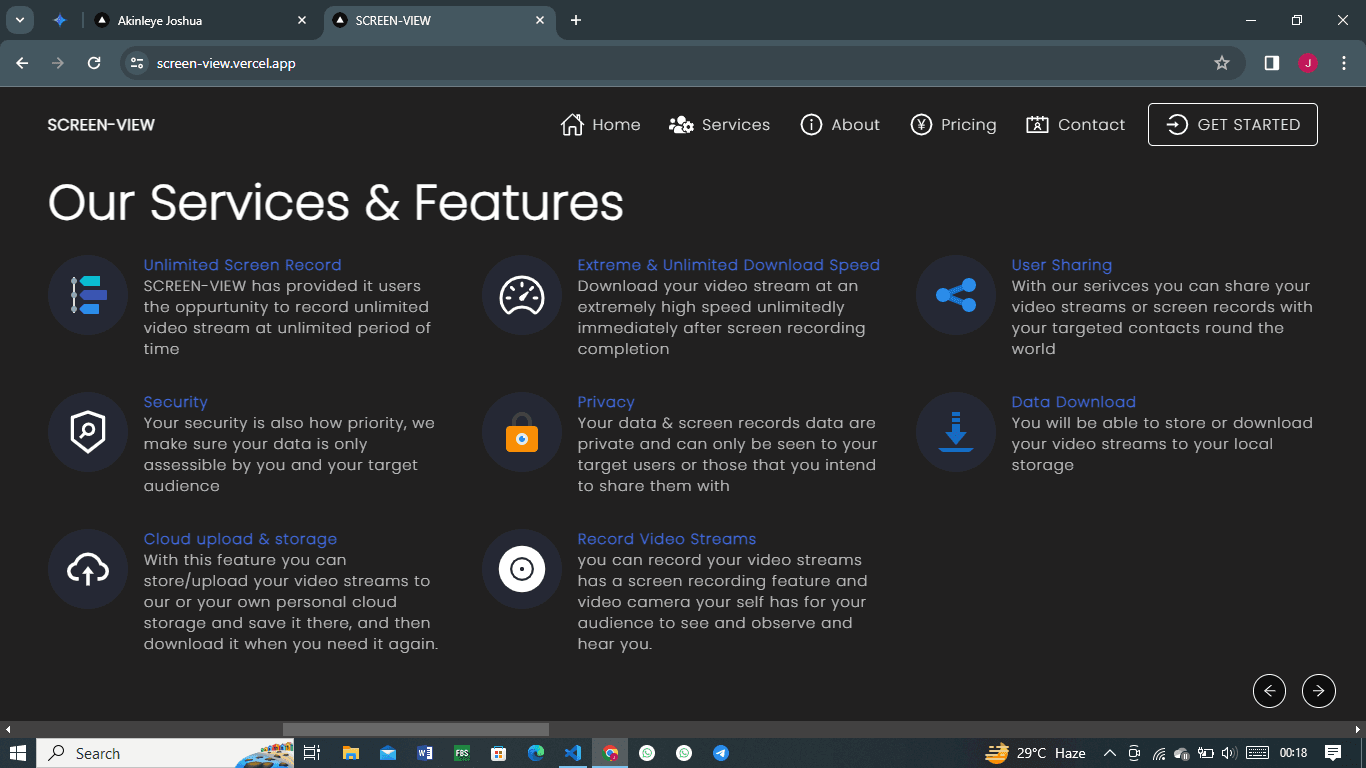Open the Pricing navigation link
Image resolution: width=1366 pixels, height=768 pixels.
[953, 125]
